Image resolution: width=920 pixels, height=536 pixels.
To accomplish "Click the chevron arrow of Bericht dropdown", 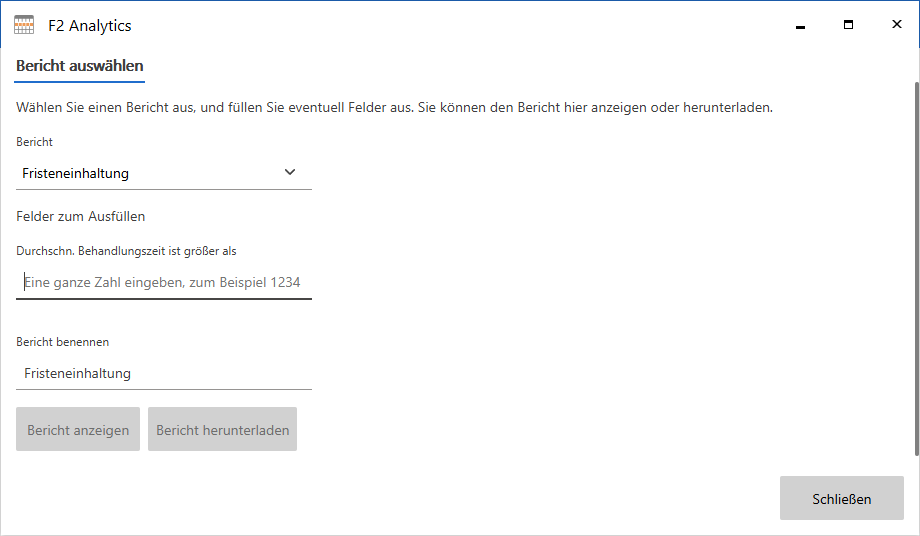I will click(290, 172).
